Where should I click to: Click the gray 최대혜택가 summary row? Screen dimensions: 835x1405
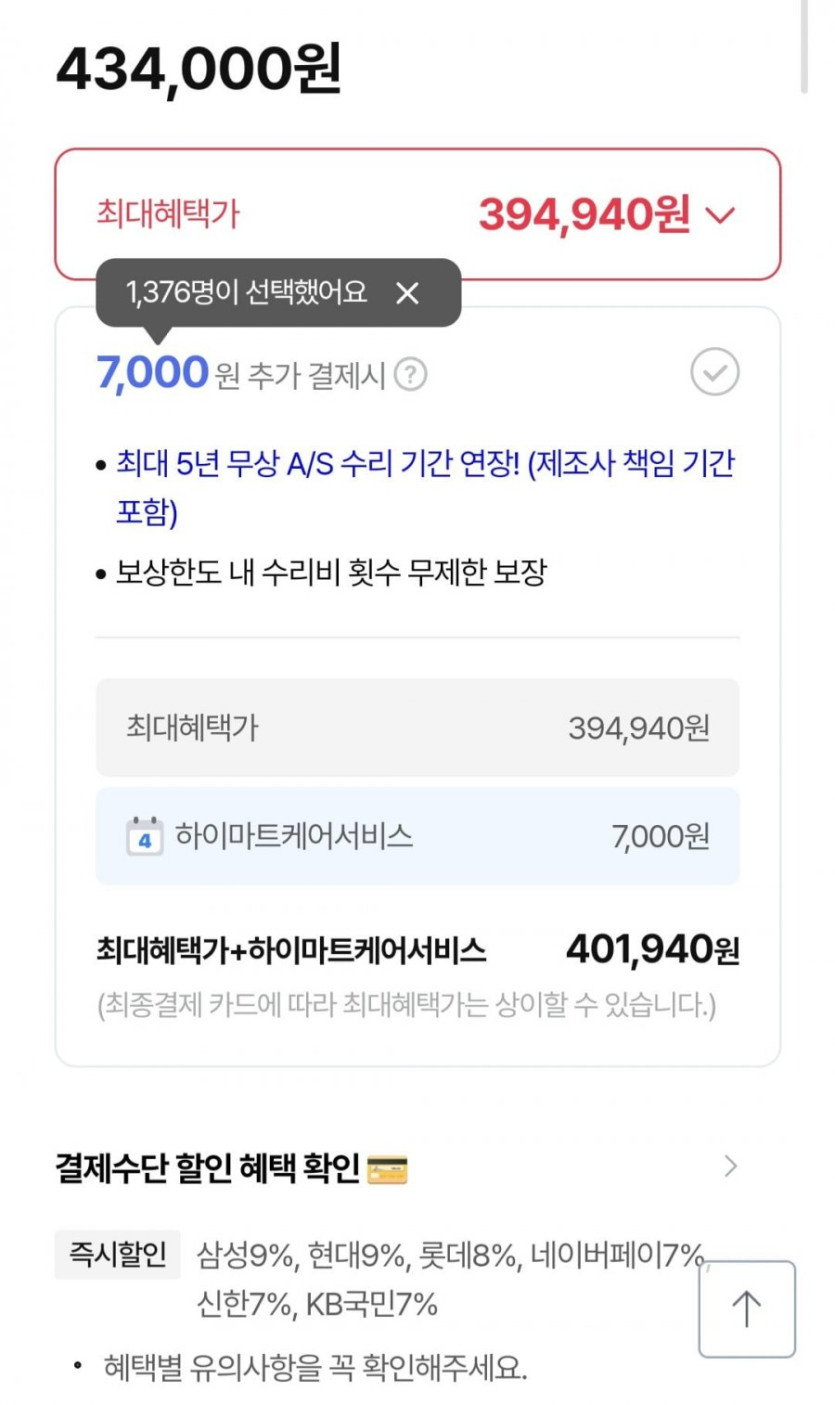(x=417, y=727)
